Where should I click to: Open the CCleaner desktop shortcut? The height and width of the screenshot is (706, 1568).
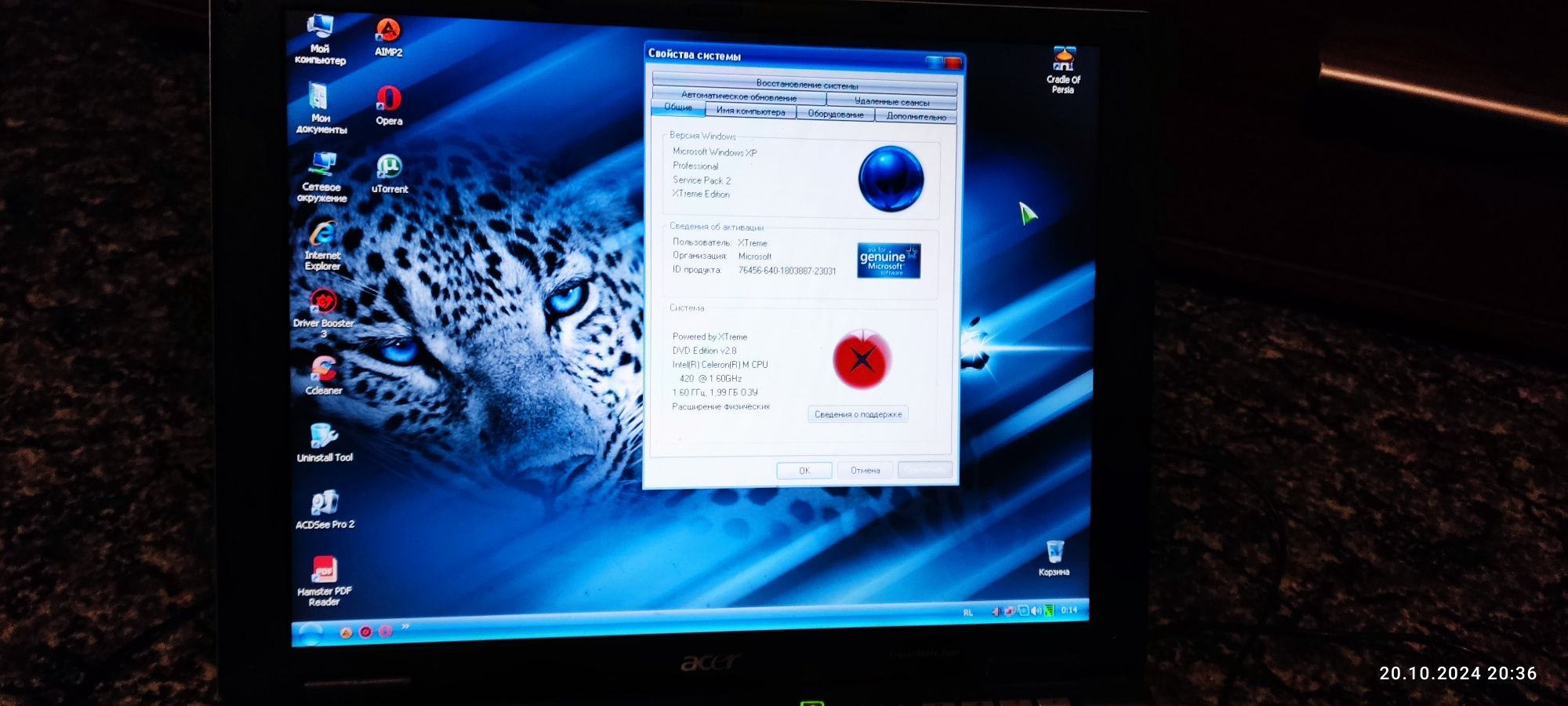[x=324, y=376]
